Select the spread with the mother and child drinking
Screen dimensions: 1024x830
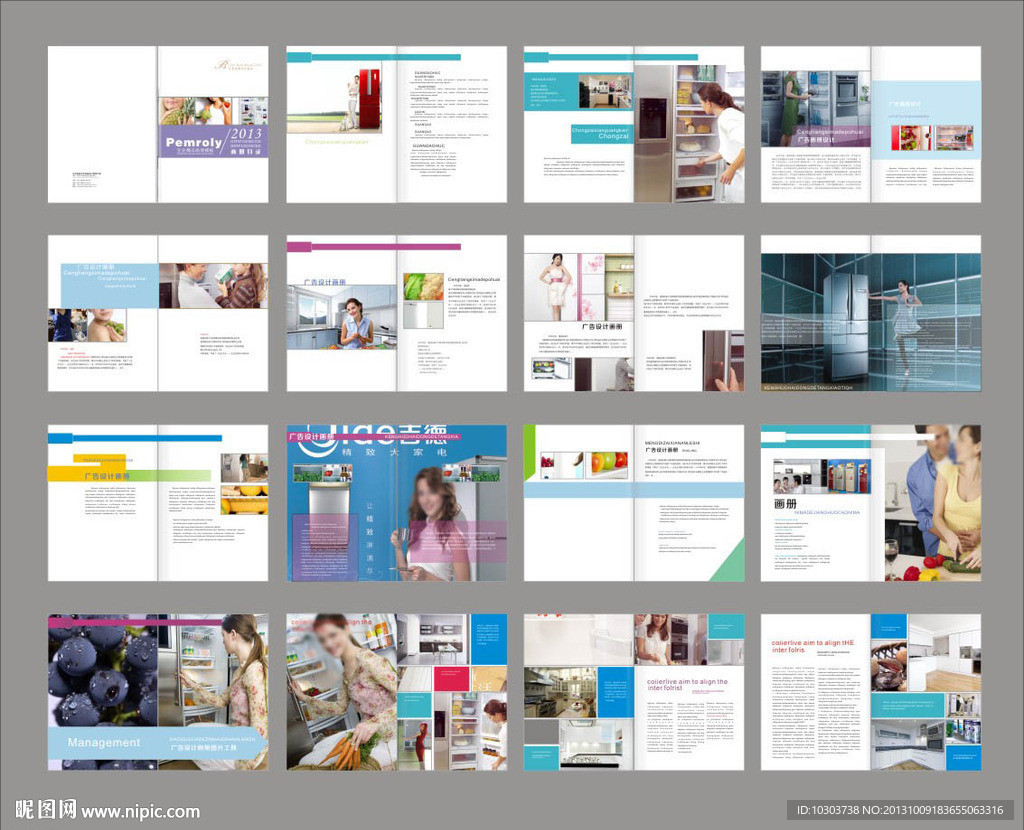point(158,313)
